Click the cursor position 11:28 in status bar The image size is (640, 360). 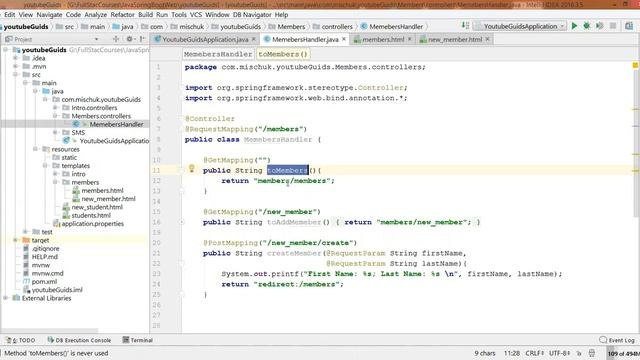pos(511,353)
